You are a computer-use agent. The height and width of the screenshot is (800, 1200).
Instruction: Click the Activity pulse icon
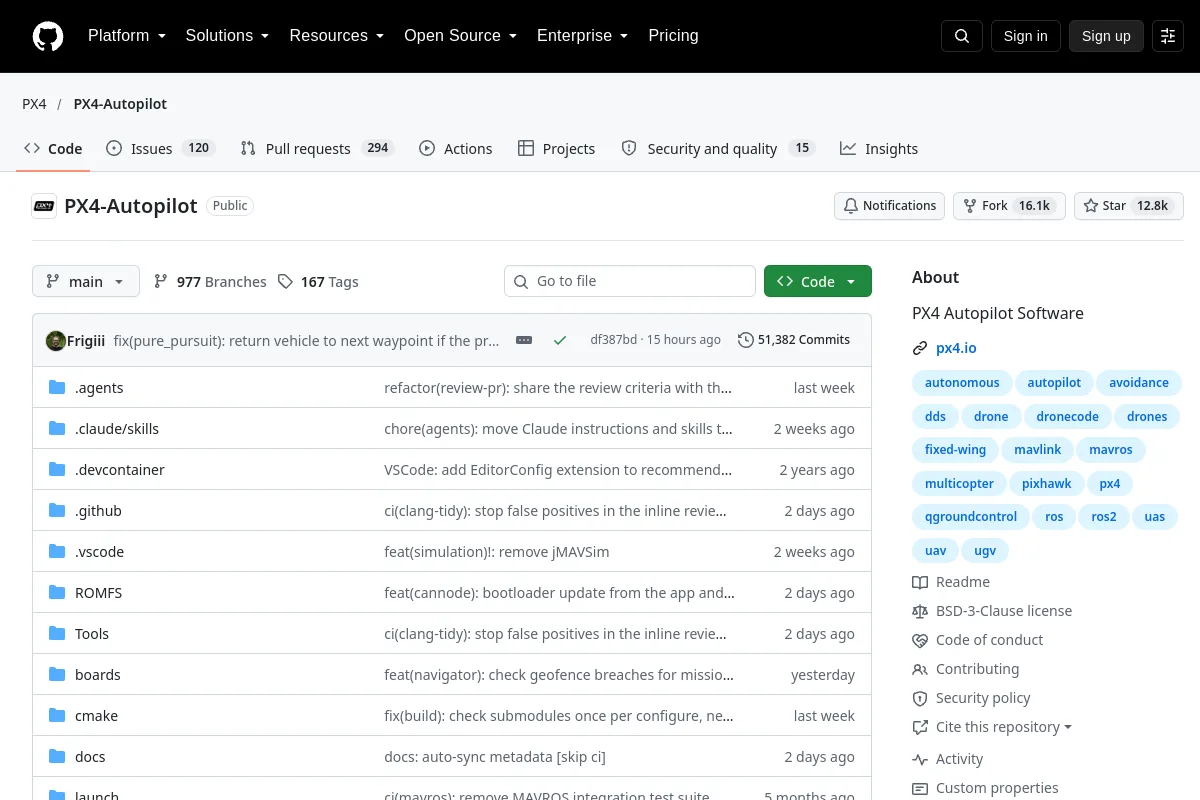click(x=920, y=759)
